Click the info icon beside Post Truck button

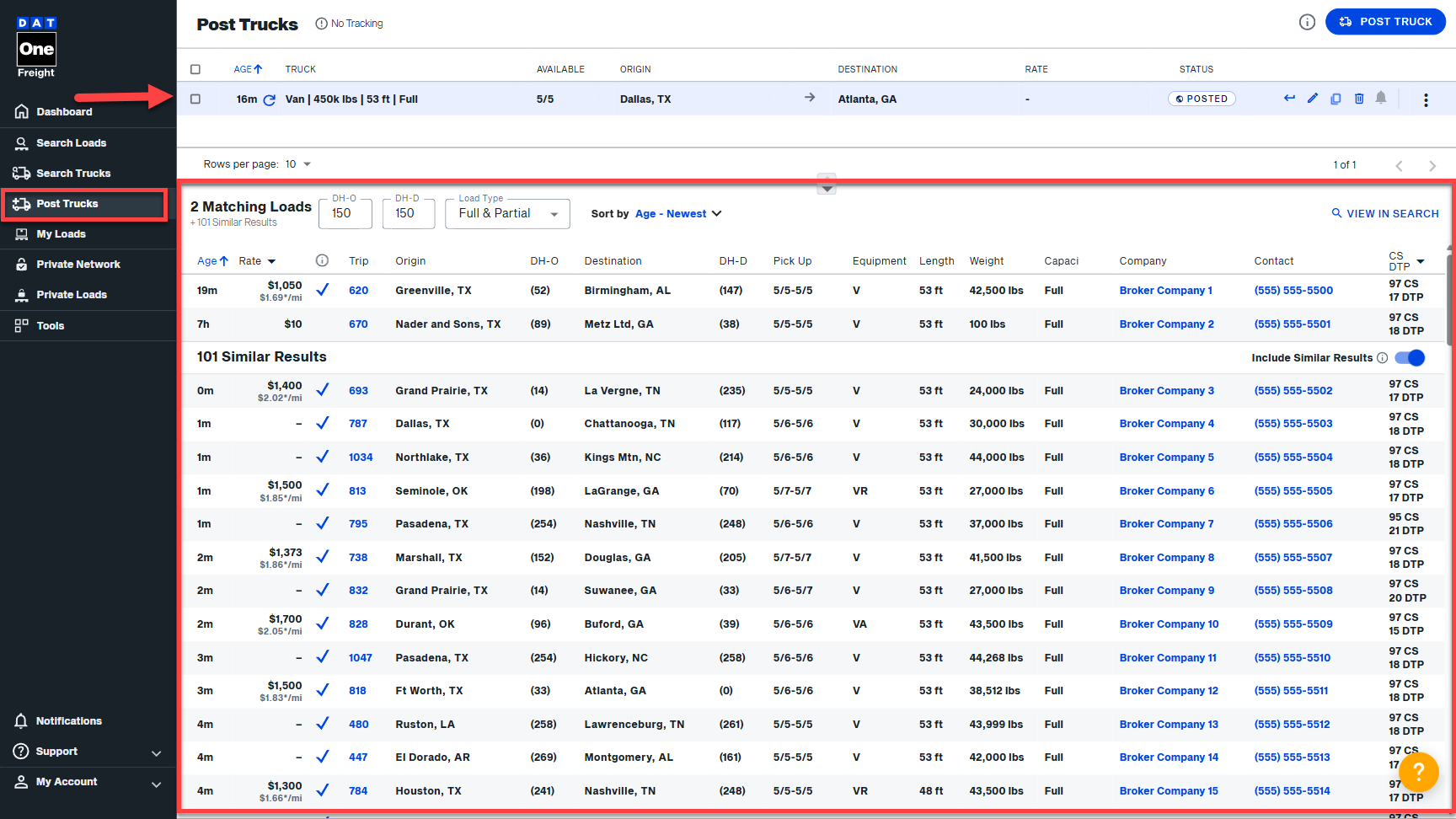coord(1307,22)
